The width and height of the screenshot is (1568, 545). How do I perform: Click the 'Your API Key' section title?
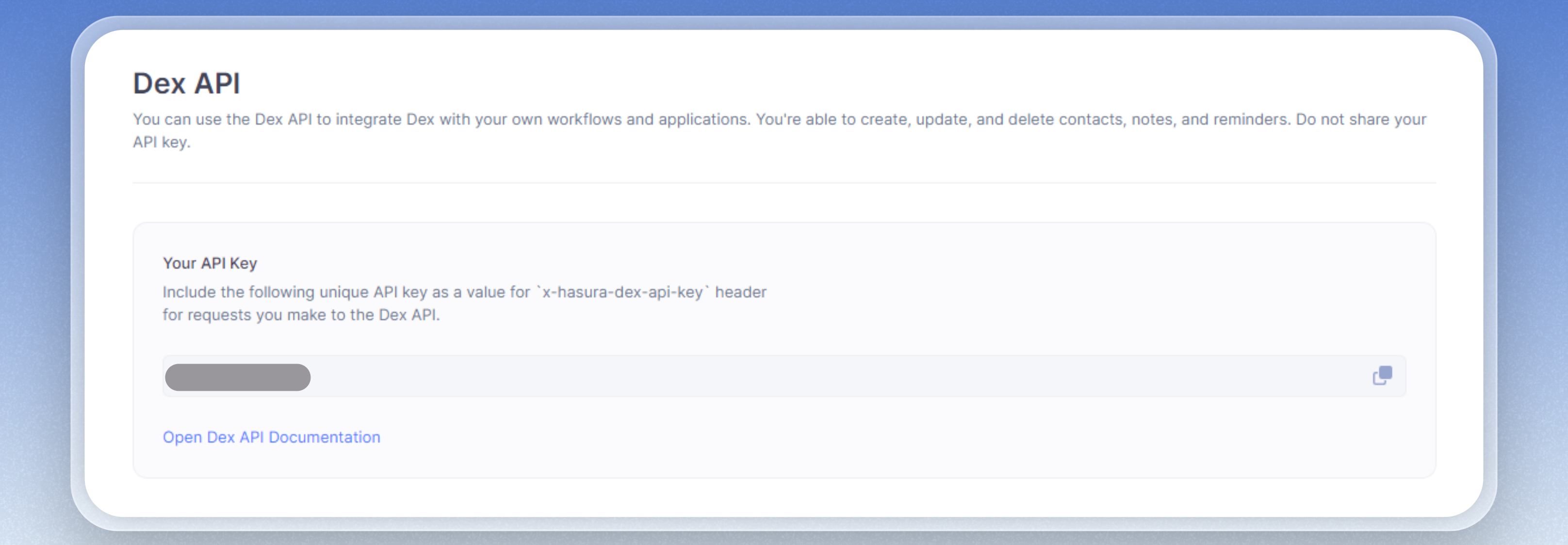[x=210, y=263]
